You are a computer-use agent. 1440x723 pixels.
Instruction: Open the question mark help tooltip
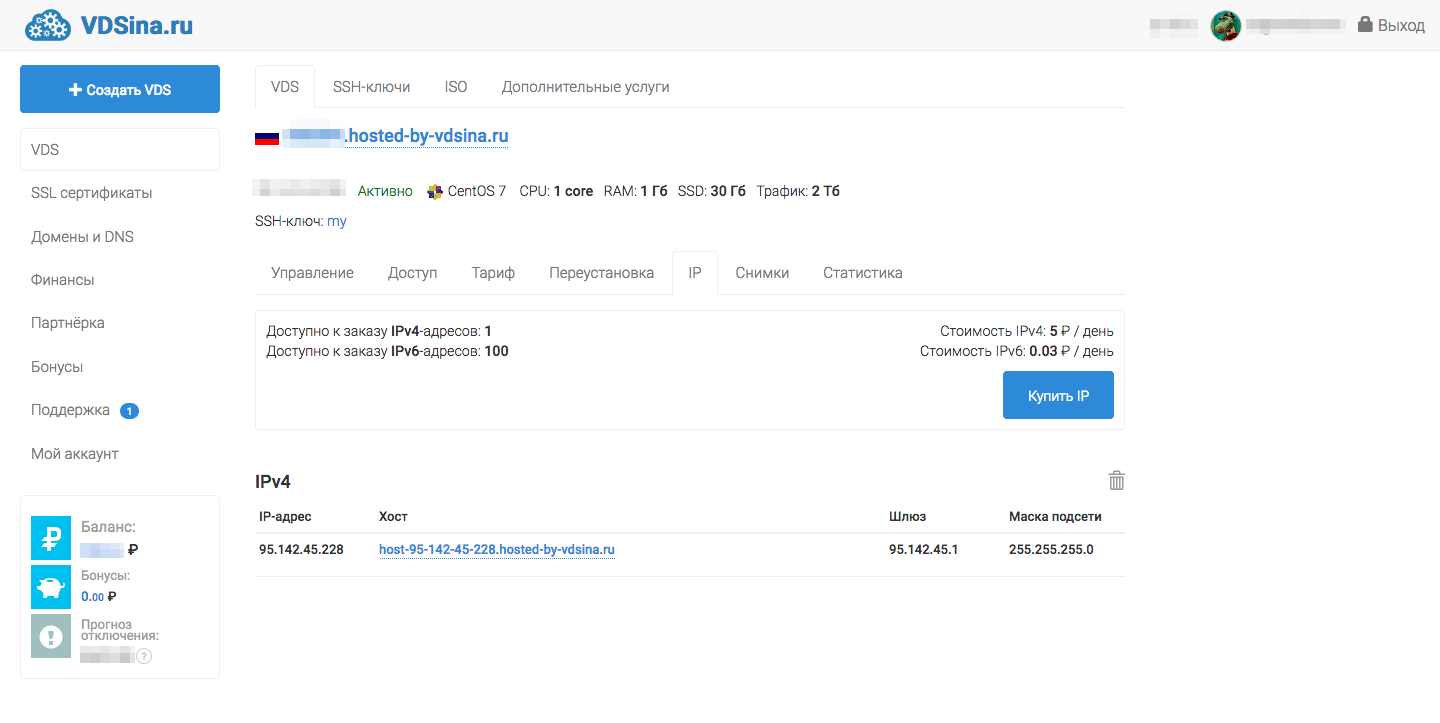pos(144,656)
